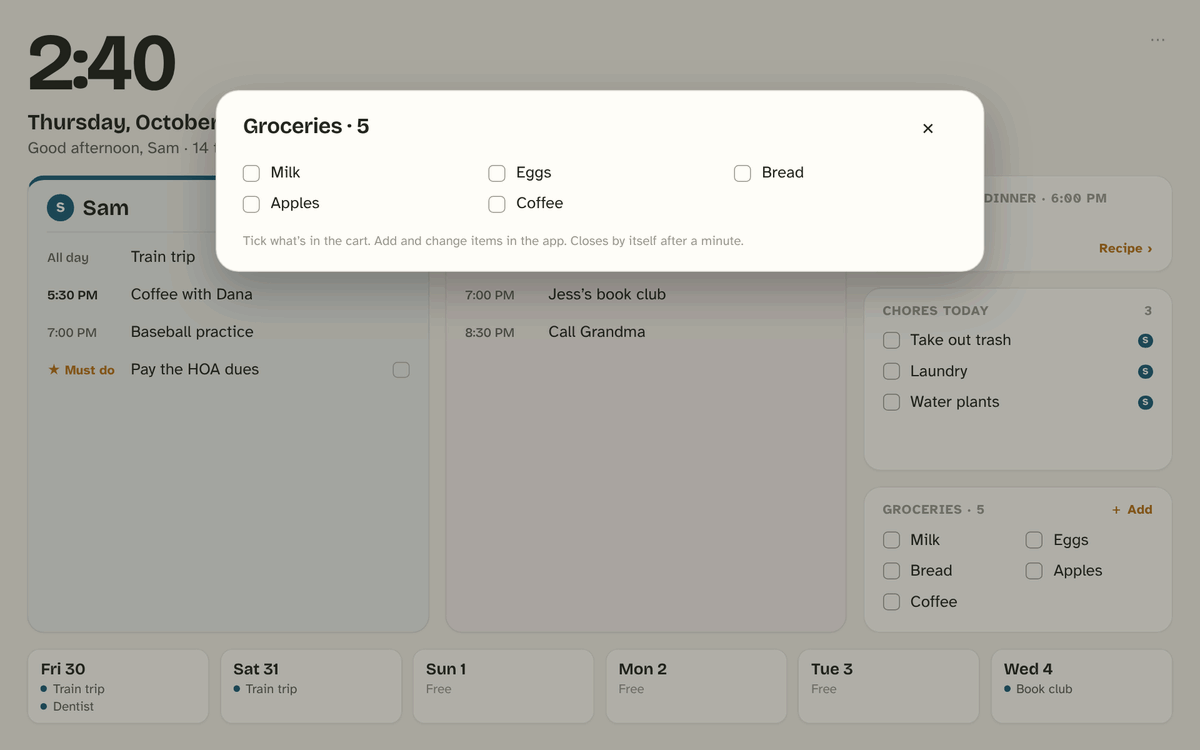Click the S badge beside Water plants
The width and height of the screenshot is (1200, 750).
coord(1145,403)
